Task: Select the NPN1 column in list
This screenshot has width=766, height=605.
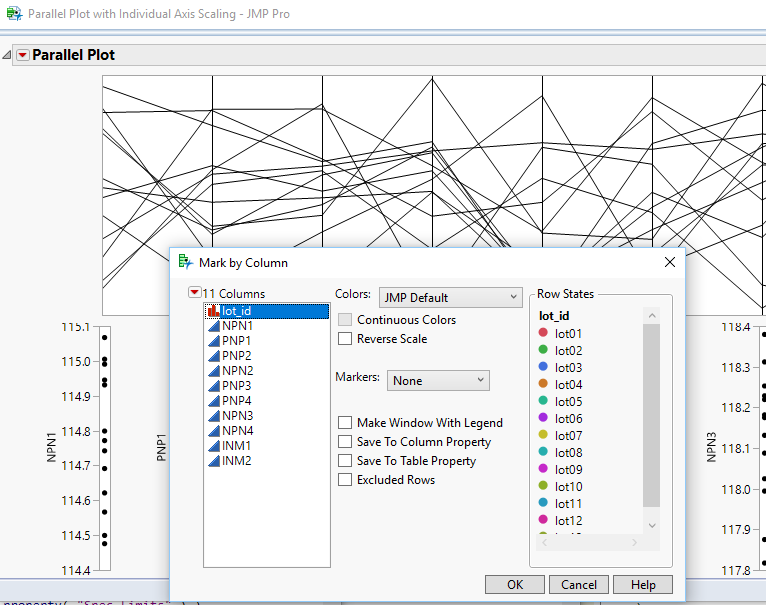Action: click(x=267, y=326)
